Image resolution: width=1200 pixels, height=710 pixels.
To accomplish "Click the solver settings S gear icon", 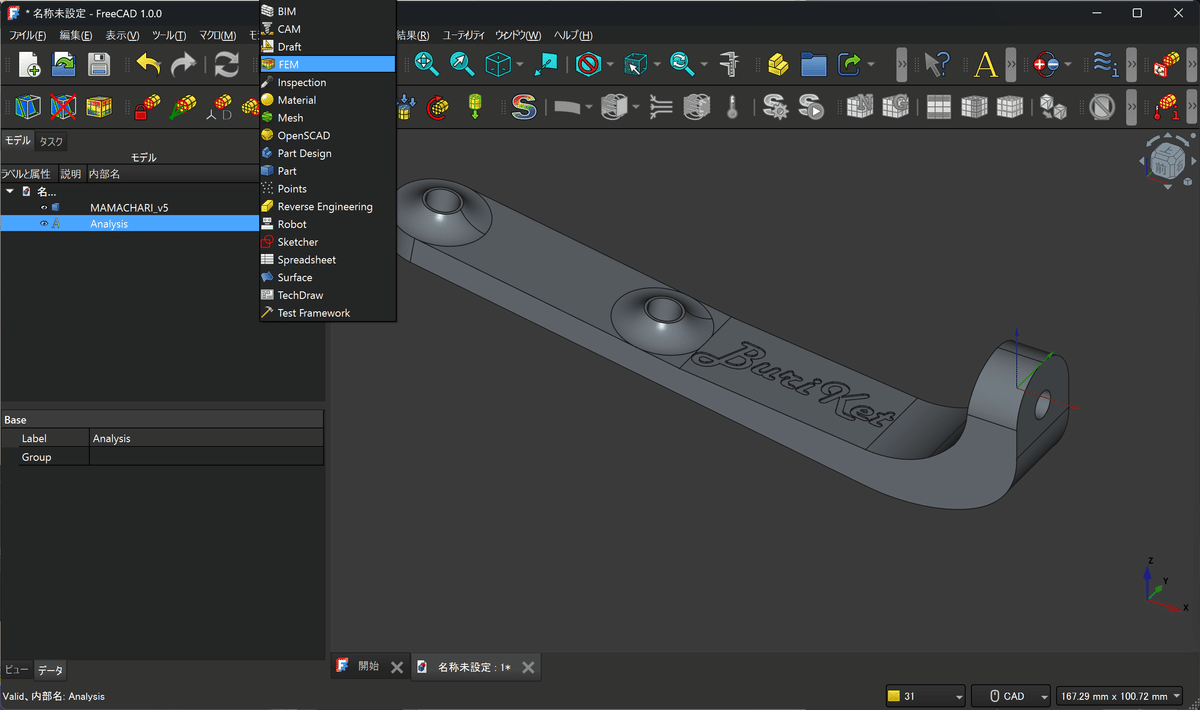I will click(x=775, y=107).
